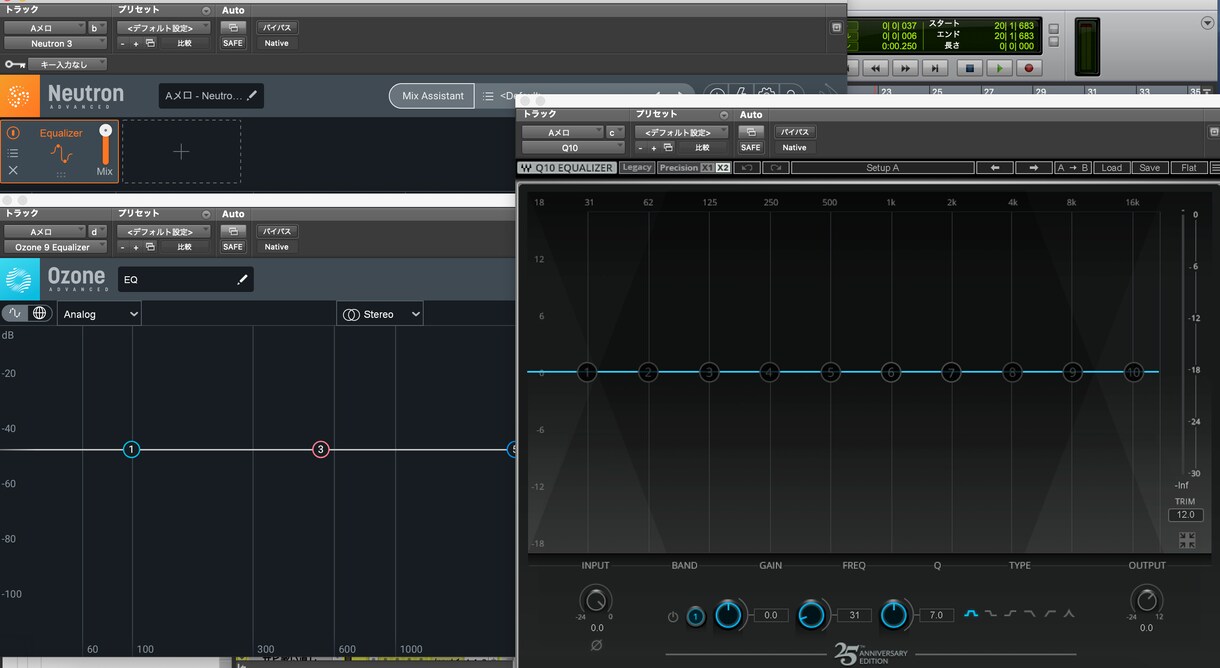The width and height of the screenshot is (1220, 668).
Task: Click the Mix Assistant button in Neutron
Action: [x=432, y=96]
